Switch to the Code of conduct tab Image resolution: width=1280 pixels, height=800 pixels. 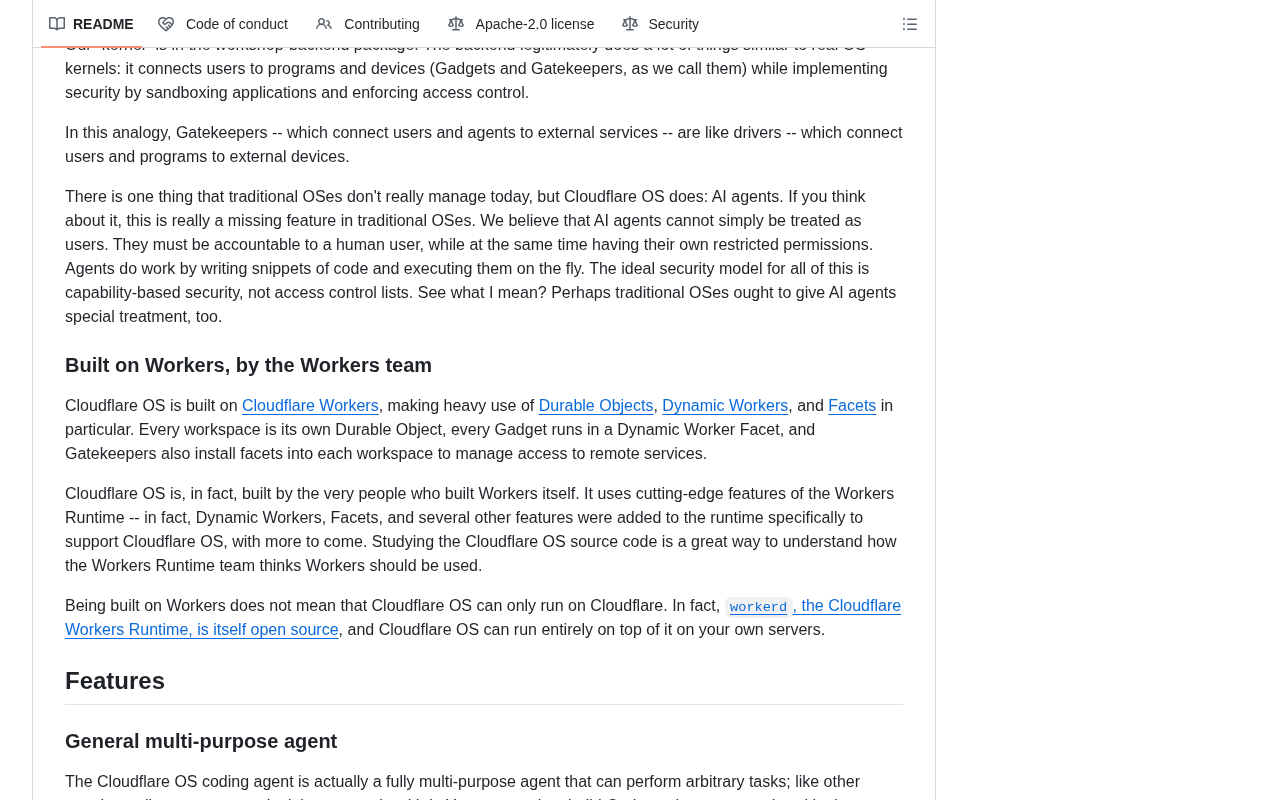coord(223,24)
